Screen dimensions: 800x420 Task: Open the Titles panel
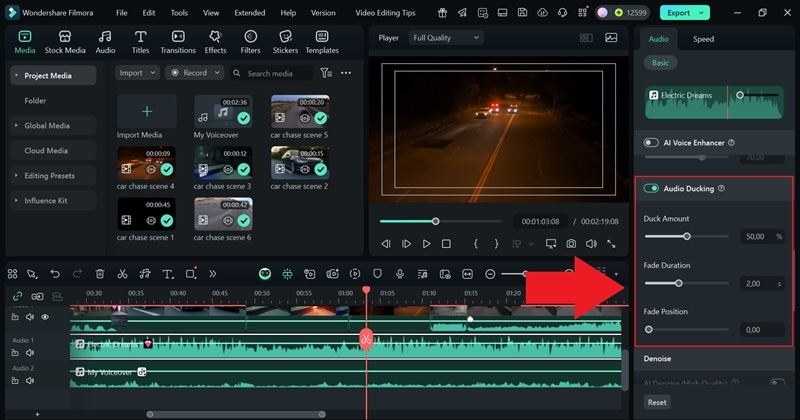tap(141, 41)
